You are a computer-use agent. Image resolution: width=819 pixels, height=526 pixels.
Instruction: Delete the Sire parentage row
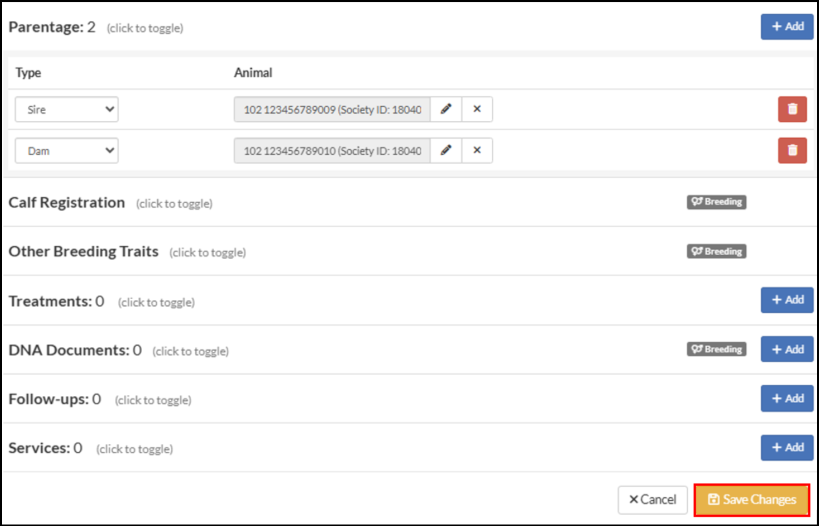click(792, 109)
